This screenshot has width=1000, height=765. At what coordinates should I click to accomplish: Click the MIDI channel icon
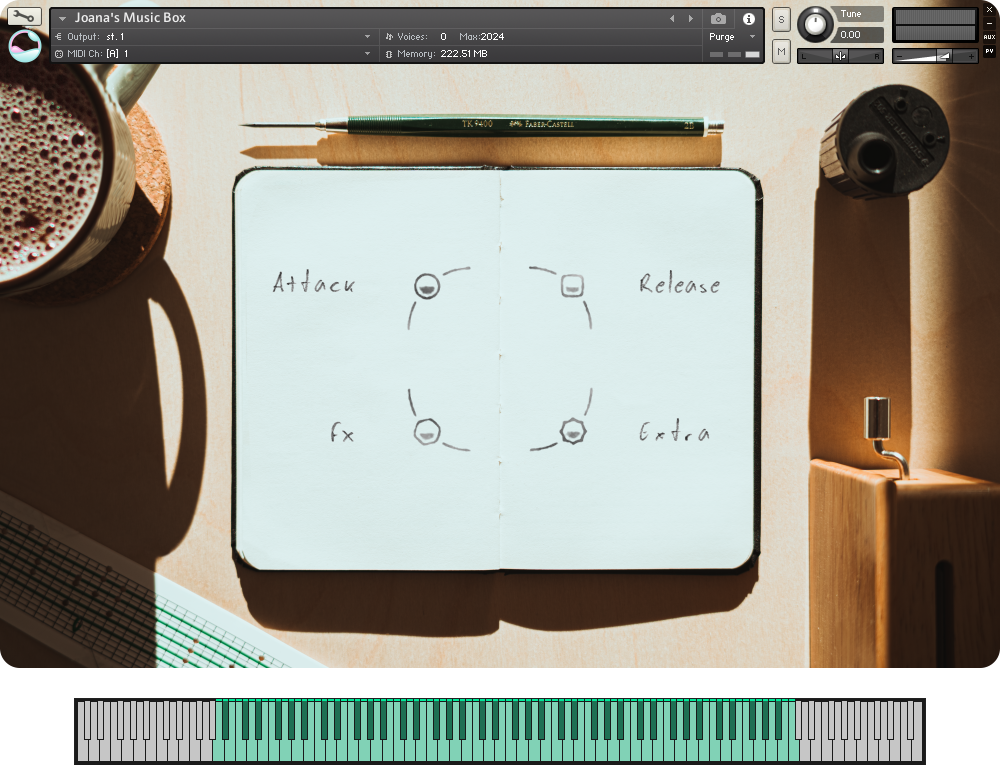59,54
